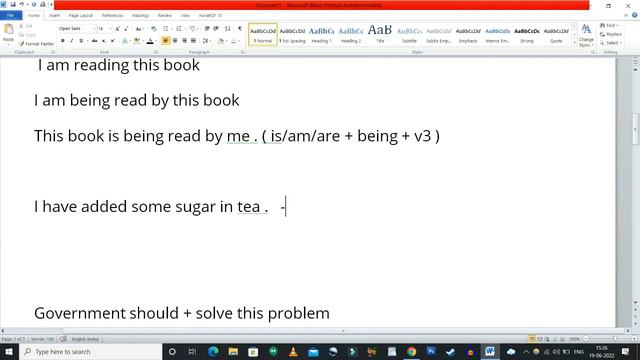Viewport: 640px width, 360px height.
Task: Switch to Page Layout tab
Action: (x=80, y=16)
